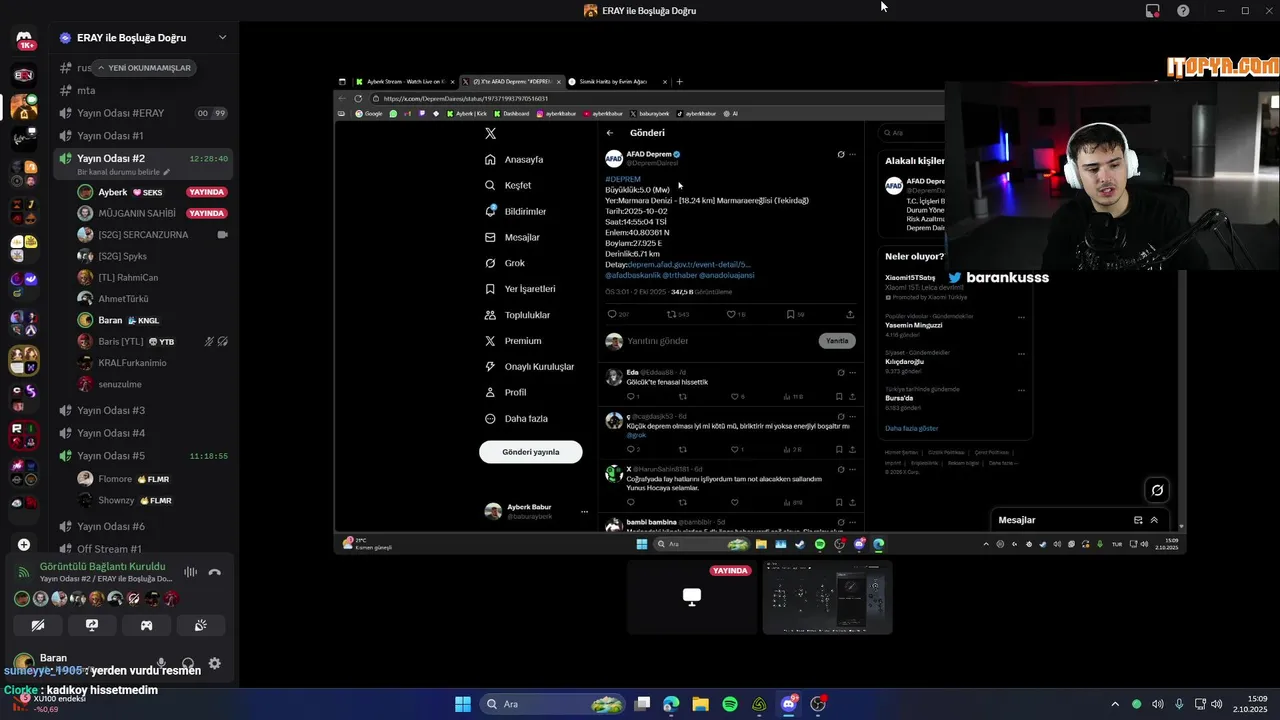Select Yayın Odası #2 voice channel
Screen dimensions: 1280x720
tap(143, 158)
